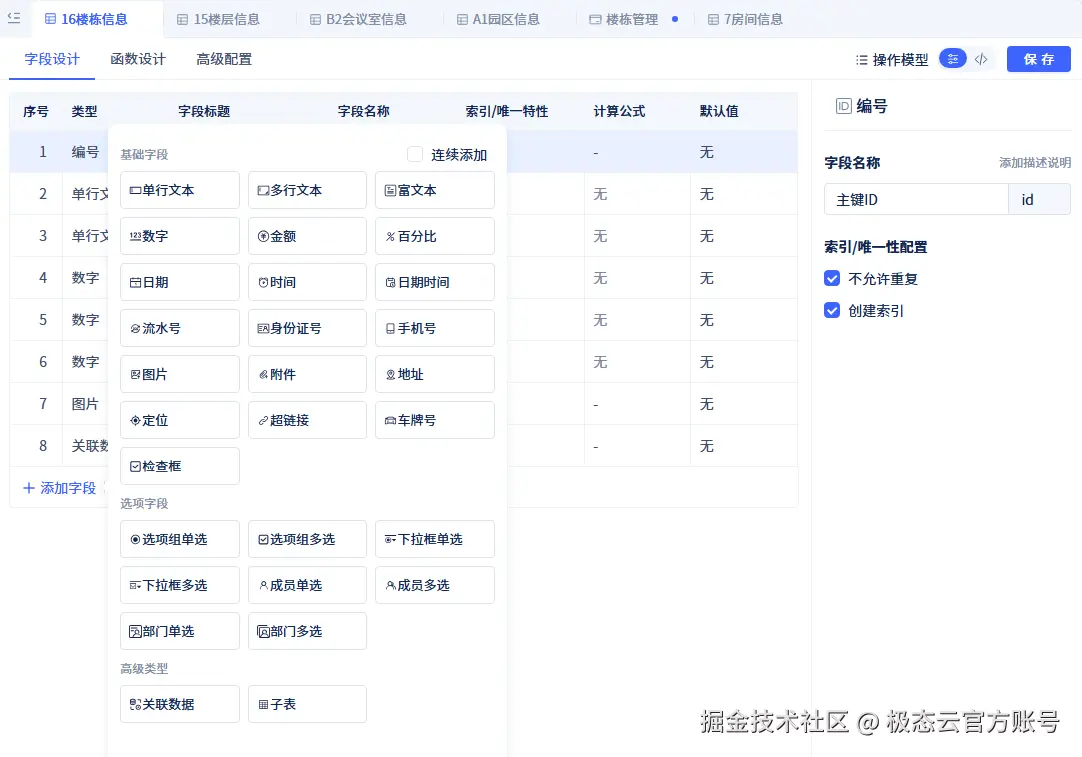Insert a 定位 location field
Screen dimensions: 1082x757
tap(179, 420)
